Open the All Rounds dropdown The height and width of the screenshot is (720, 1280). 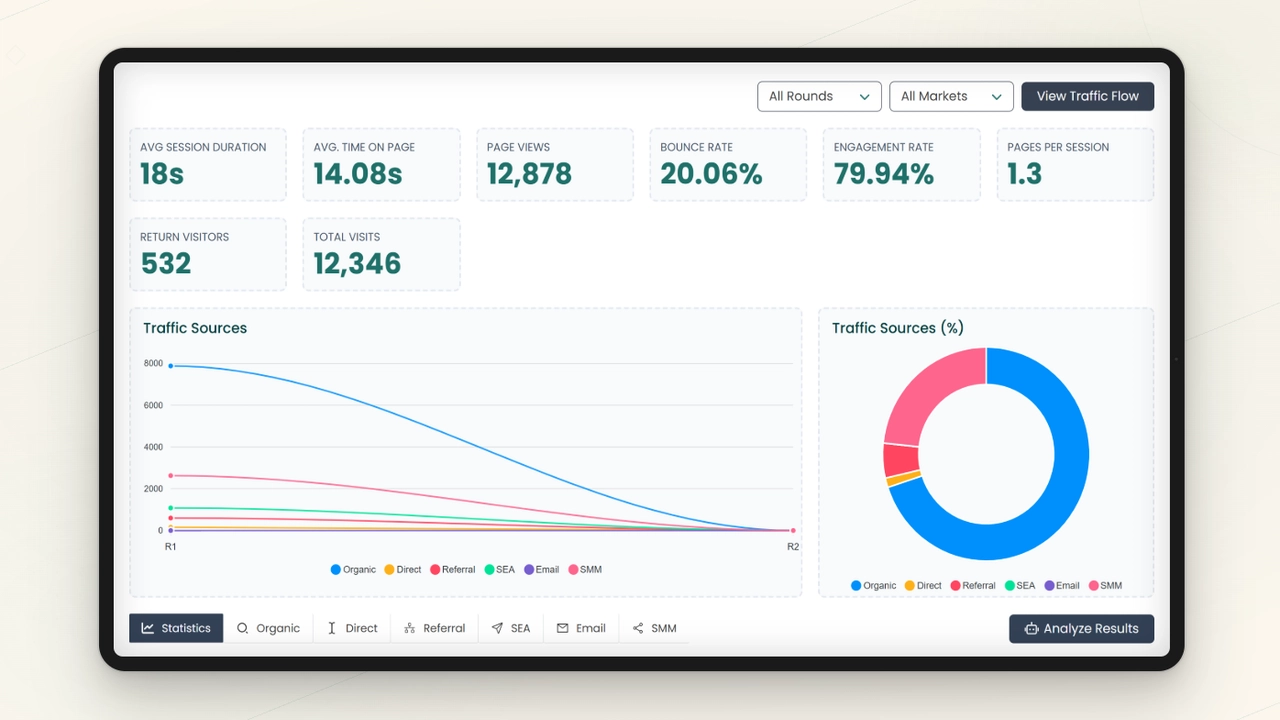pyautogui.click(x=819, y=96)
